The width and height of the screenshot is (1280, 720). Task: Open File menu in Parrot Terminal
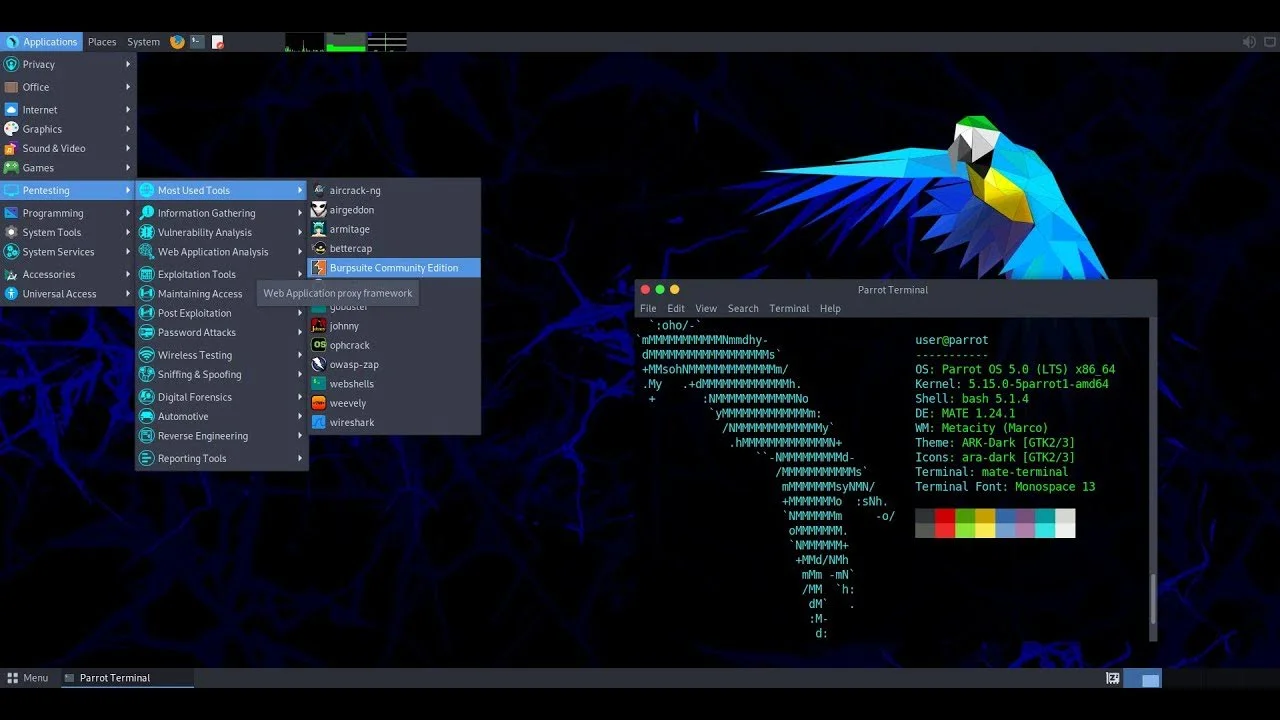(x=648, y=308)
